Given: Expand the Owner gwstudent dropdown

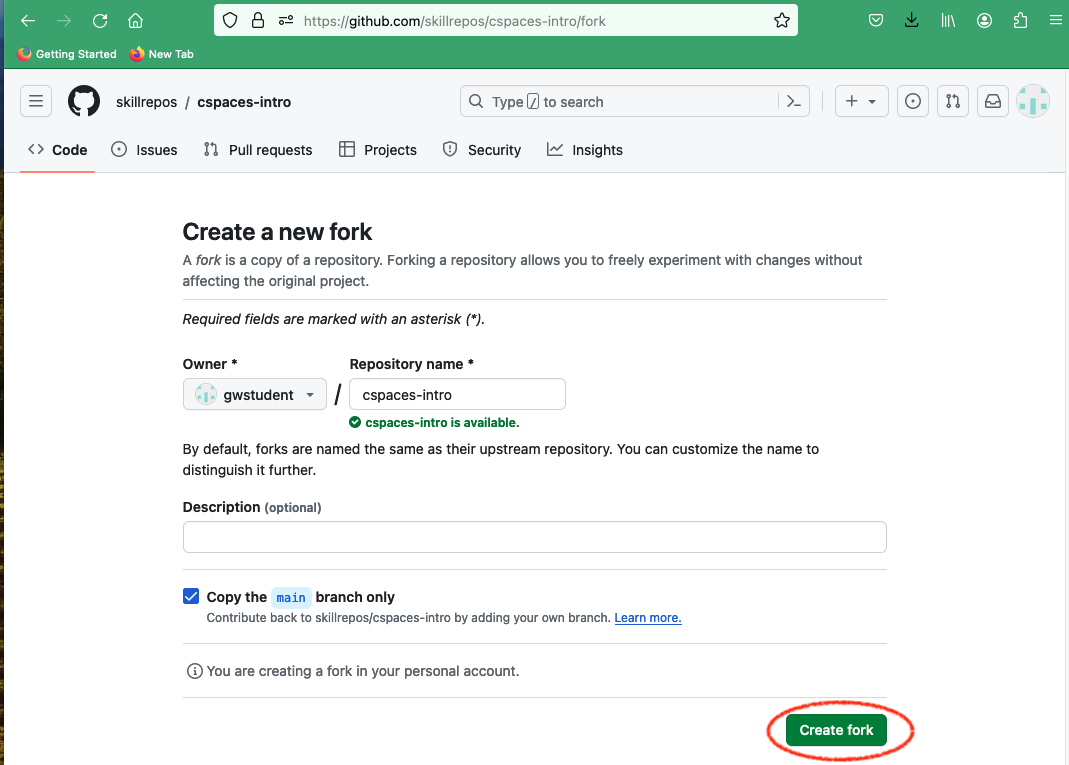Looking at the screenshot, I should click(255, 395).
